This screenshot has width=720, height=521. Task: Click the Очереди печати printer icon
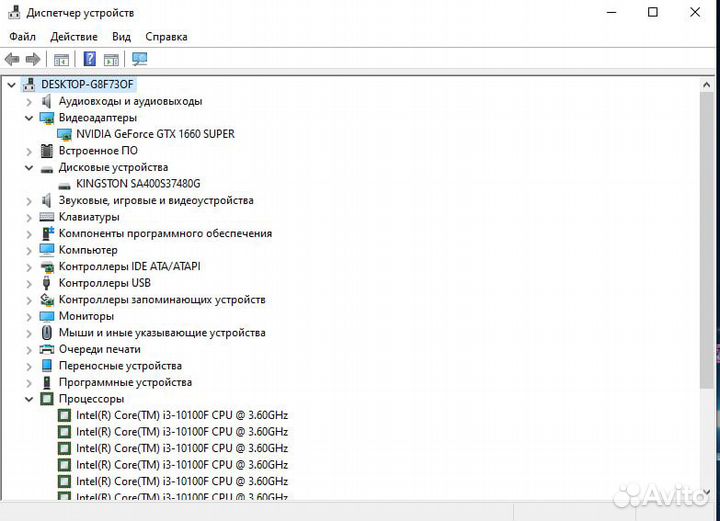point(47,349)
